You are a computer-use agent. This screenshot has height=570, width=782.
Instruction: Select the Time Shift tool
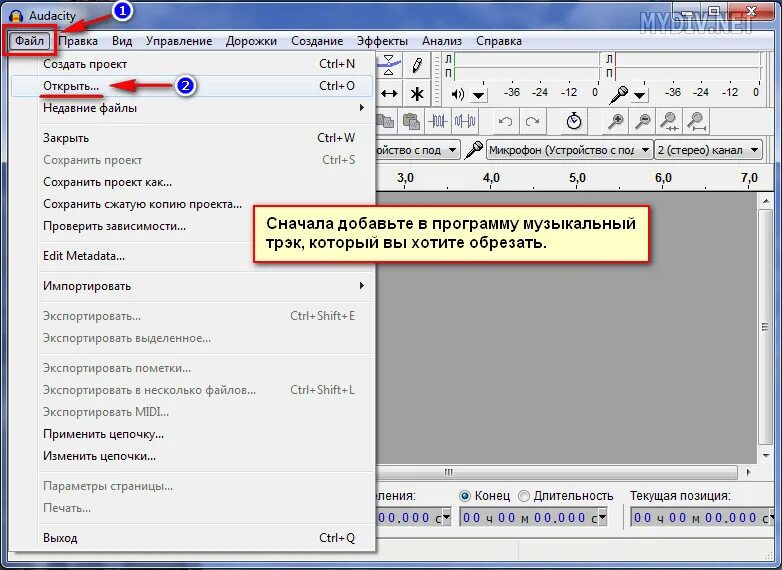(x=389, y=93)
